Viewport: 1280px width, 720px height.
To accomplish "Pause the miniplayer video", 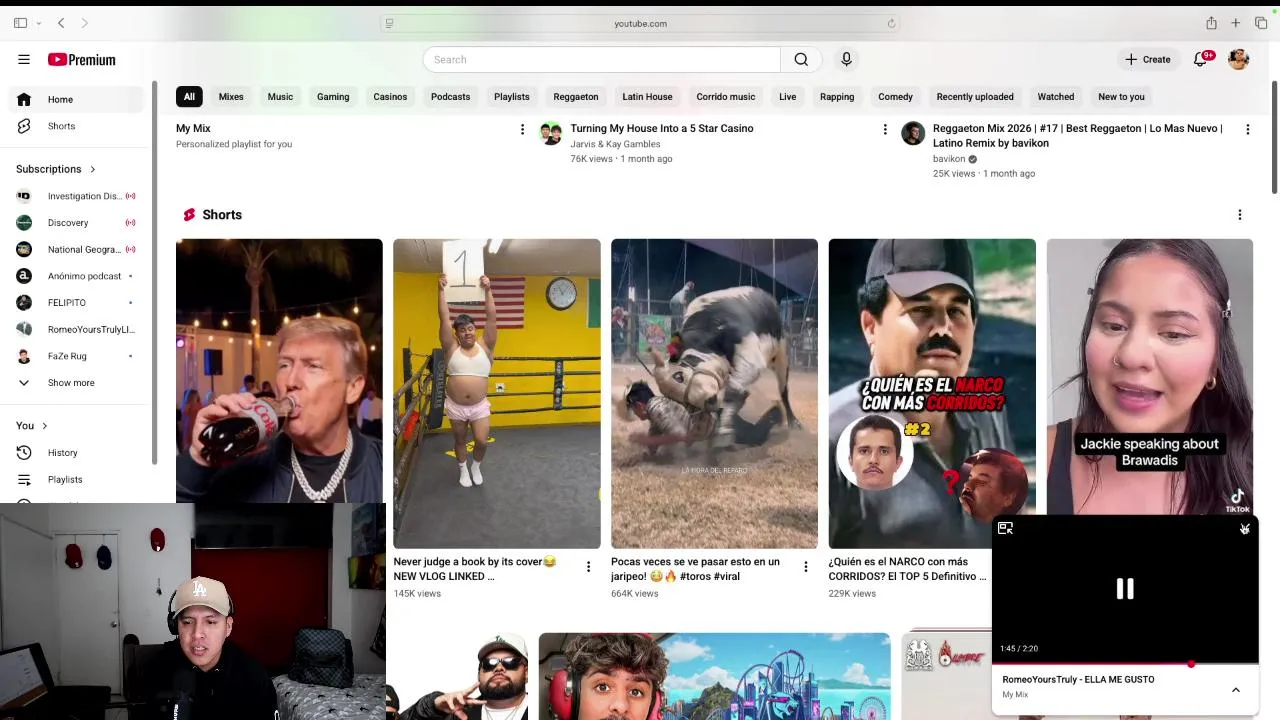I will (x=1125, y=589).
